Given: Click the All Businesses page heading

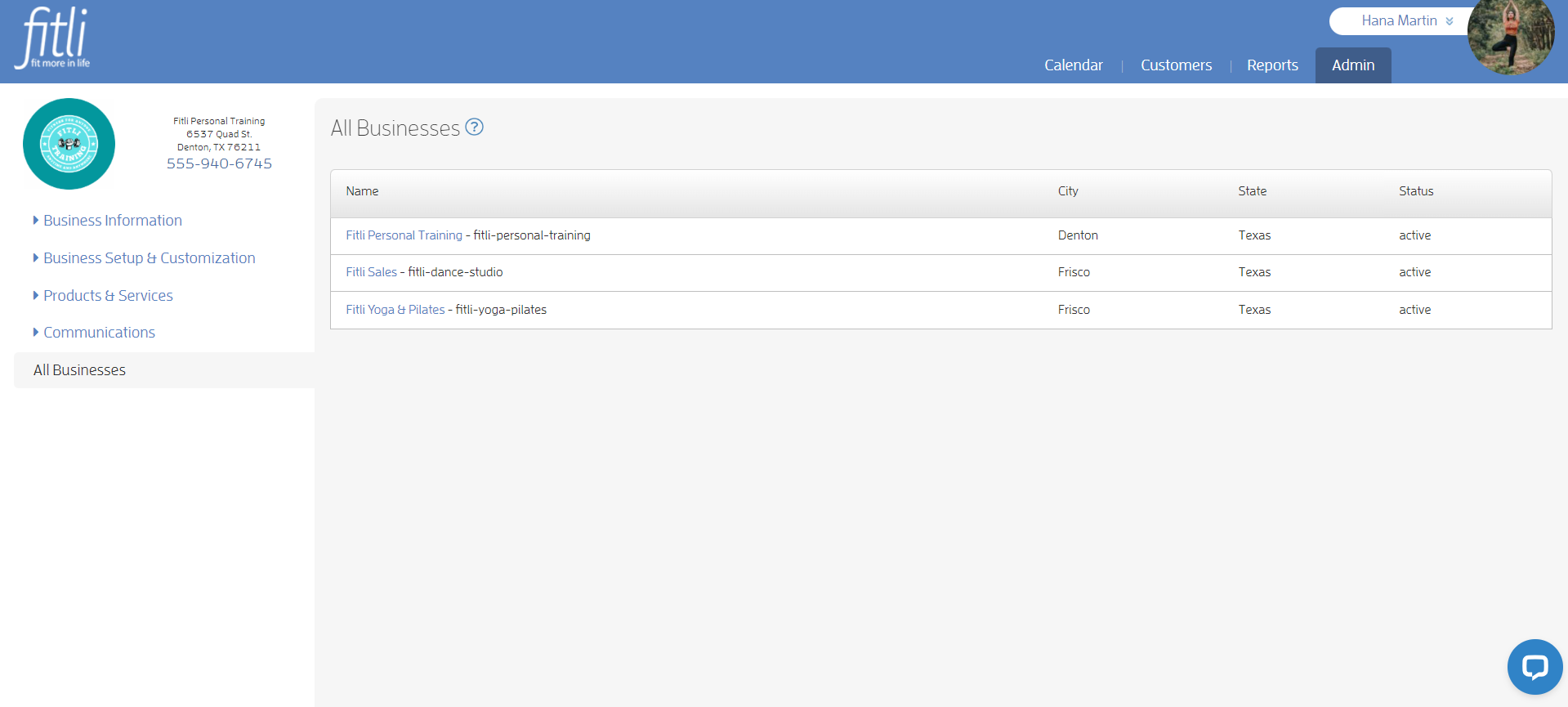Looking at the screenshot, I should point(395,128).
